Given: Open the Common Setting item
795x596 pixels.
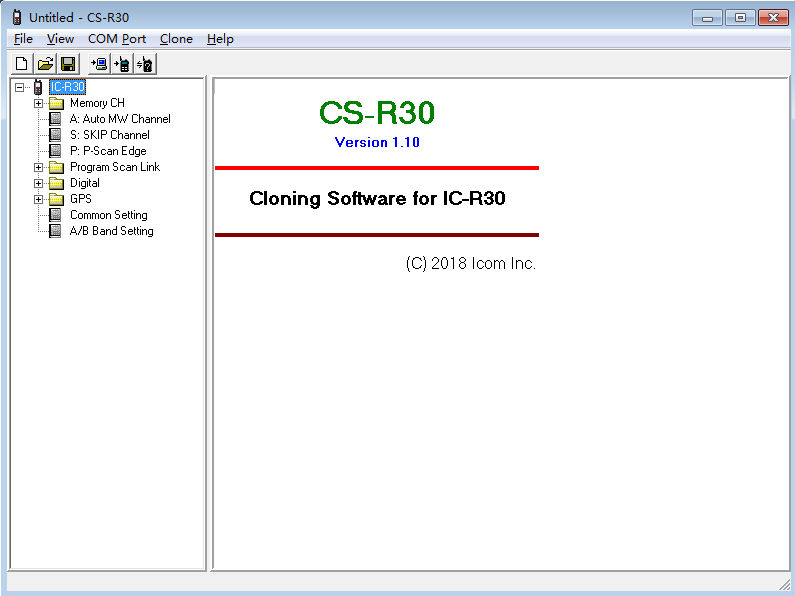Looking at the screenshot, I should tap(108, 215).
